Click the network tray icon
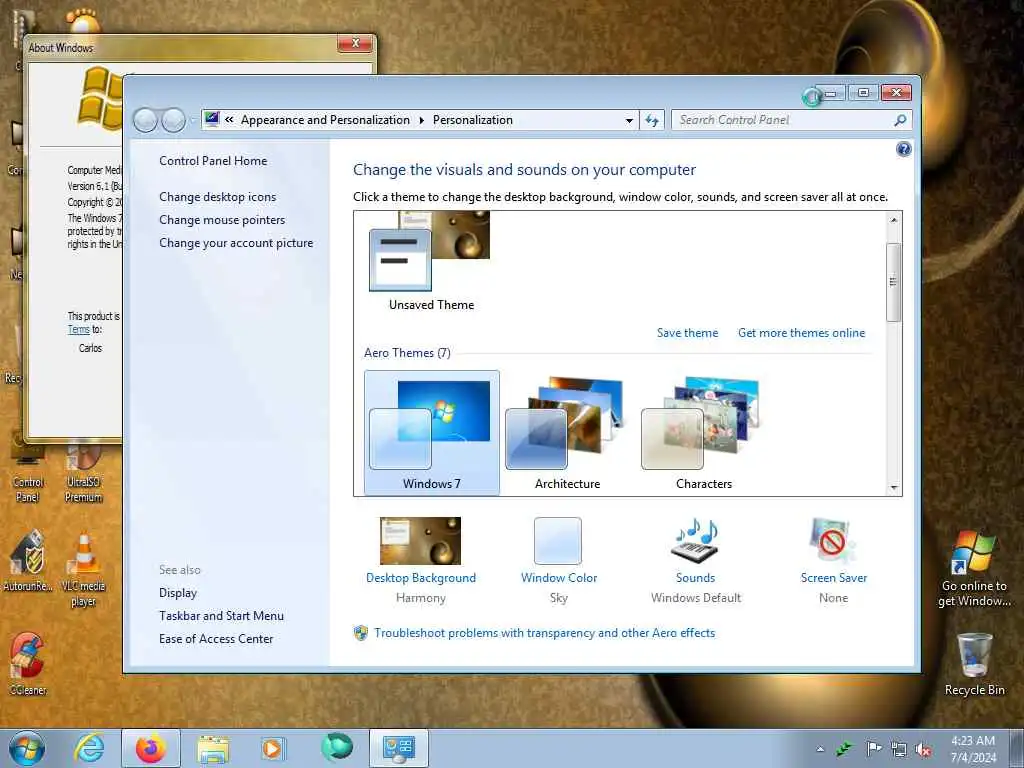Viewport: 1024px width, 768px height. (x=899, y=750)
